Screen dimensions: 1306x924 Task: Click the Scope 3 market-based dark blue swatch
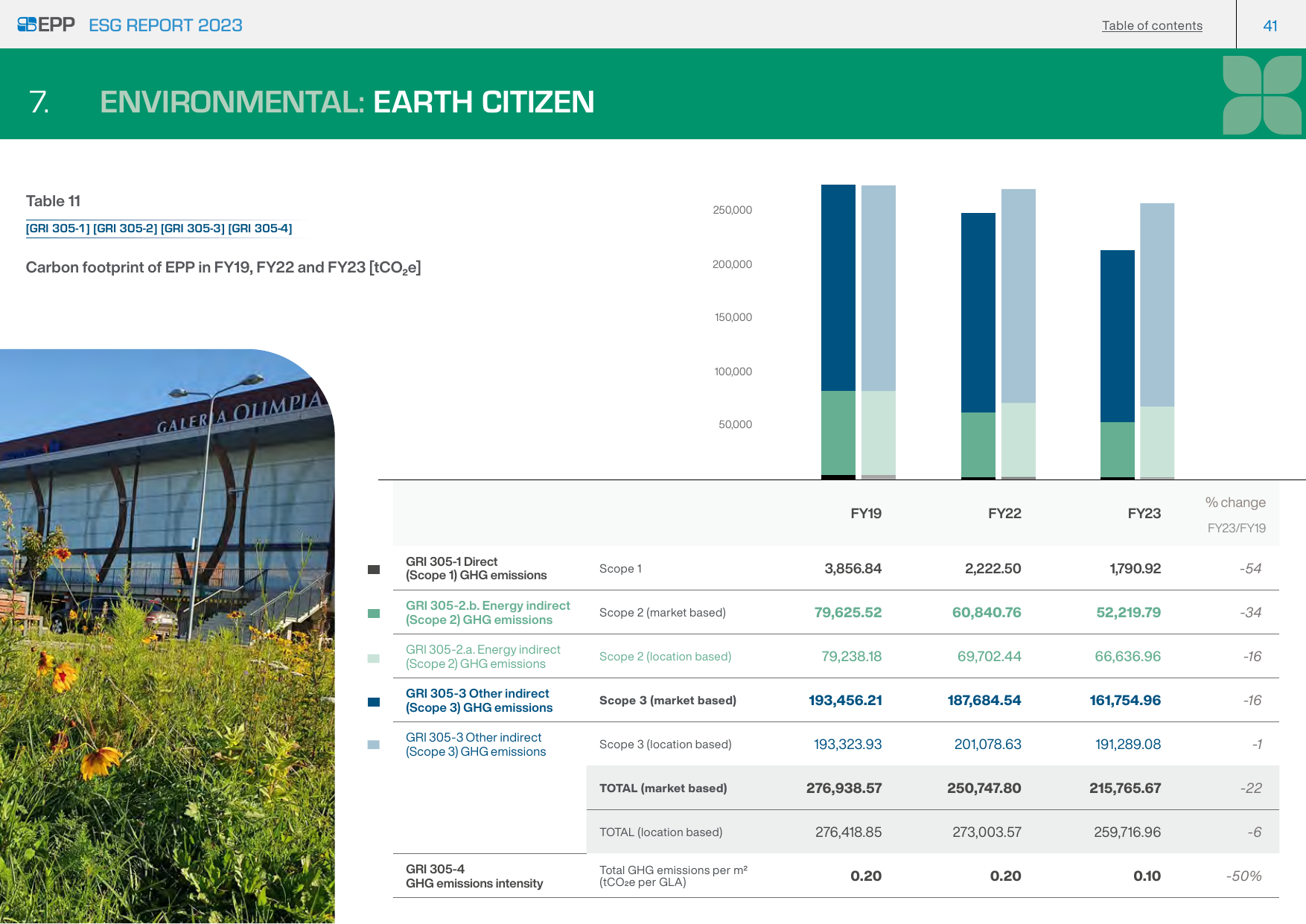(374, 702)
